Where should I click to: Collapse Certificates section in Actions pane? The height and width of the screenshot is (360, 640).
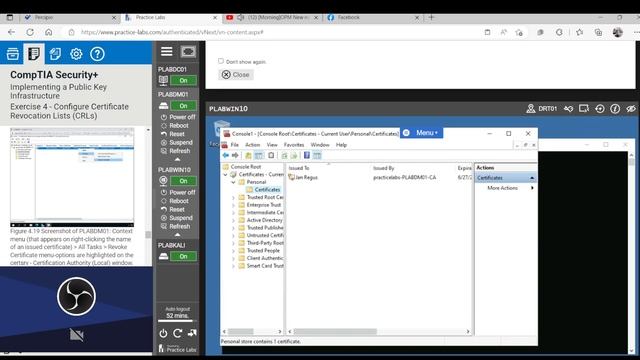click(x=532, y=178)
